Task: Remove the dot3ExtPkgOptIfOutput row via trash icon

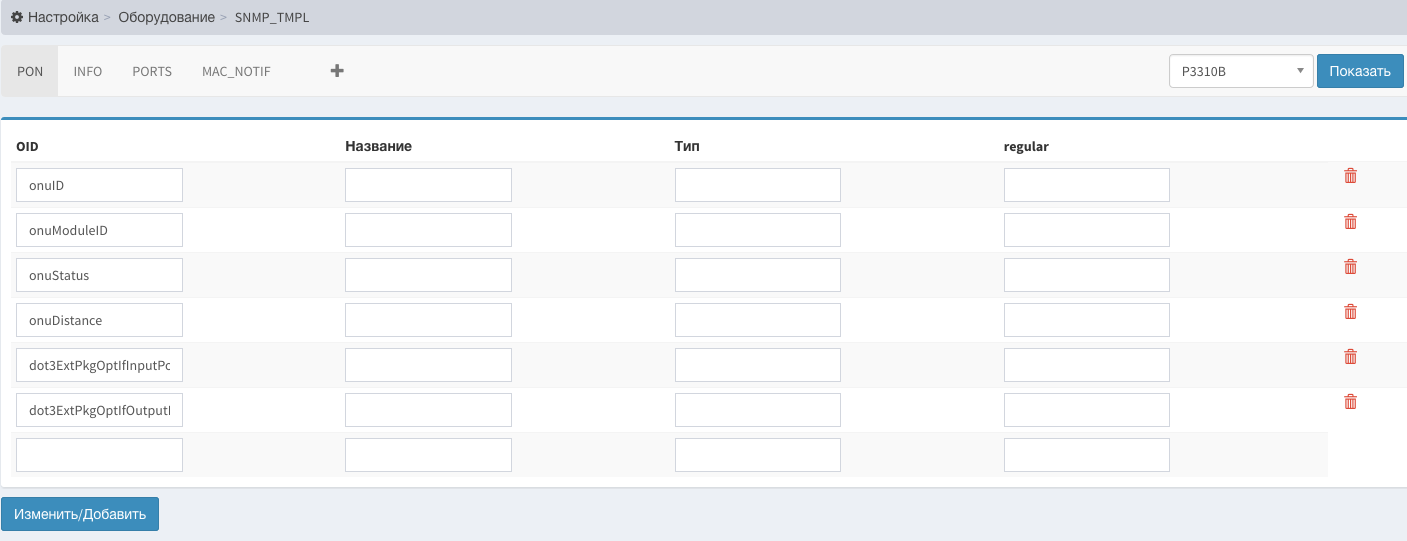Action: [1350, 401]
